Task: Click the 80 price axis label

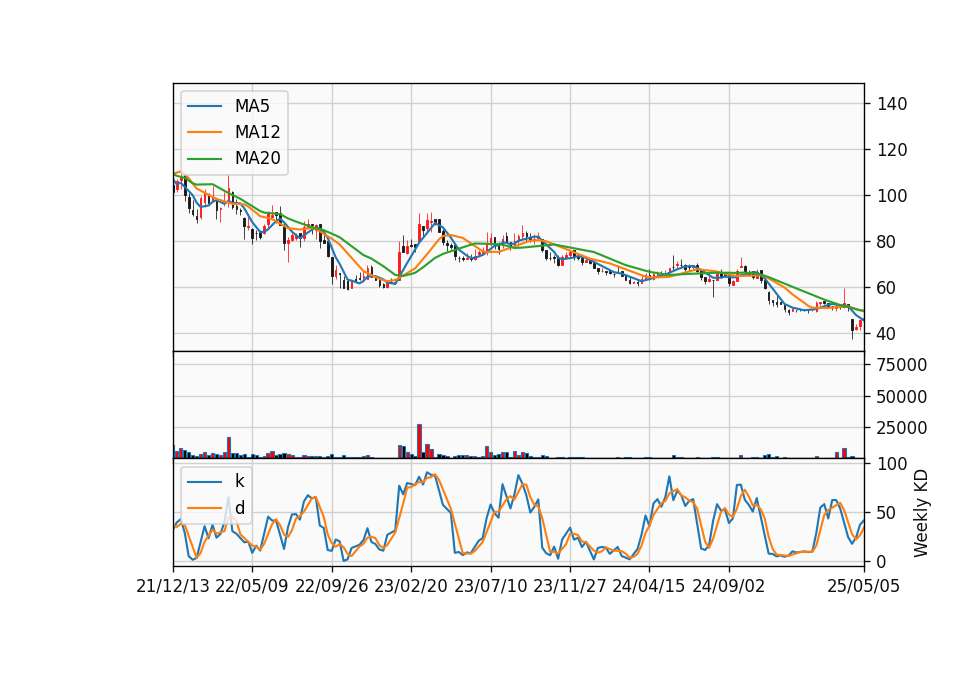Action: 887,242
